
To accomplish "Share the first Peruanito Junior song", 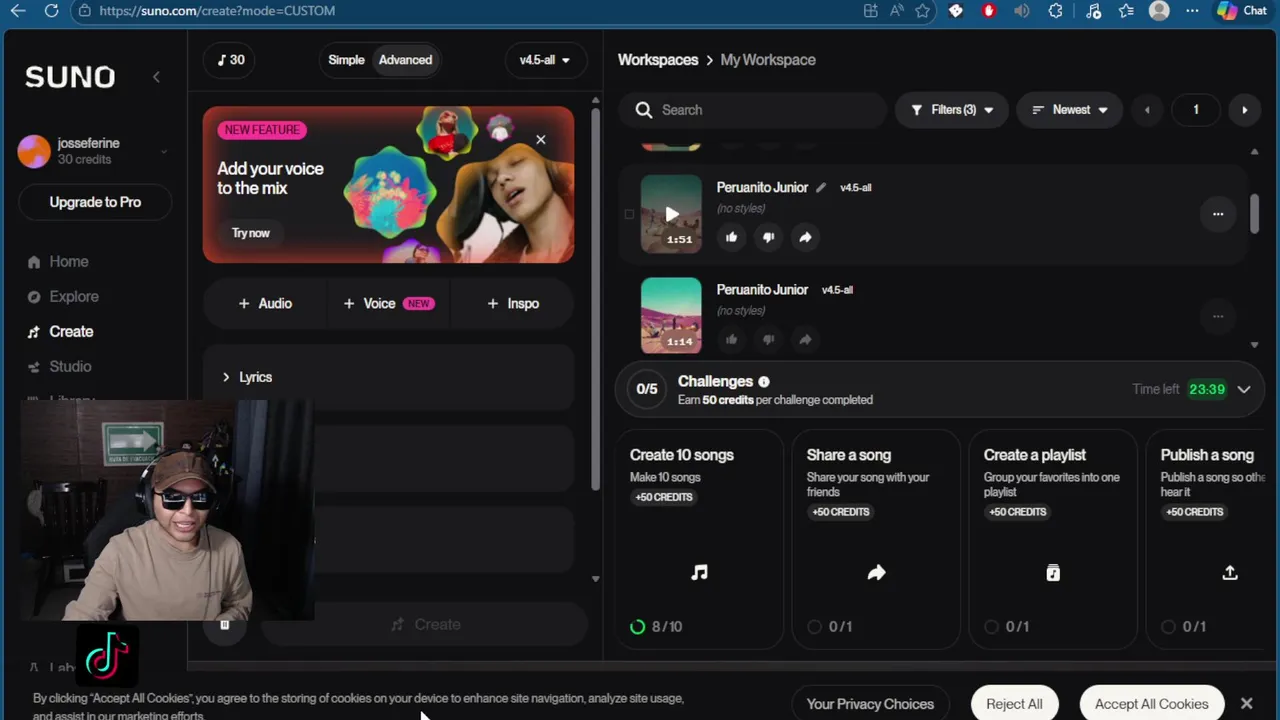I will [x=805, y=237].
